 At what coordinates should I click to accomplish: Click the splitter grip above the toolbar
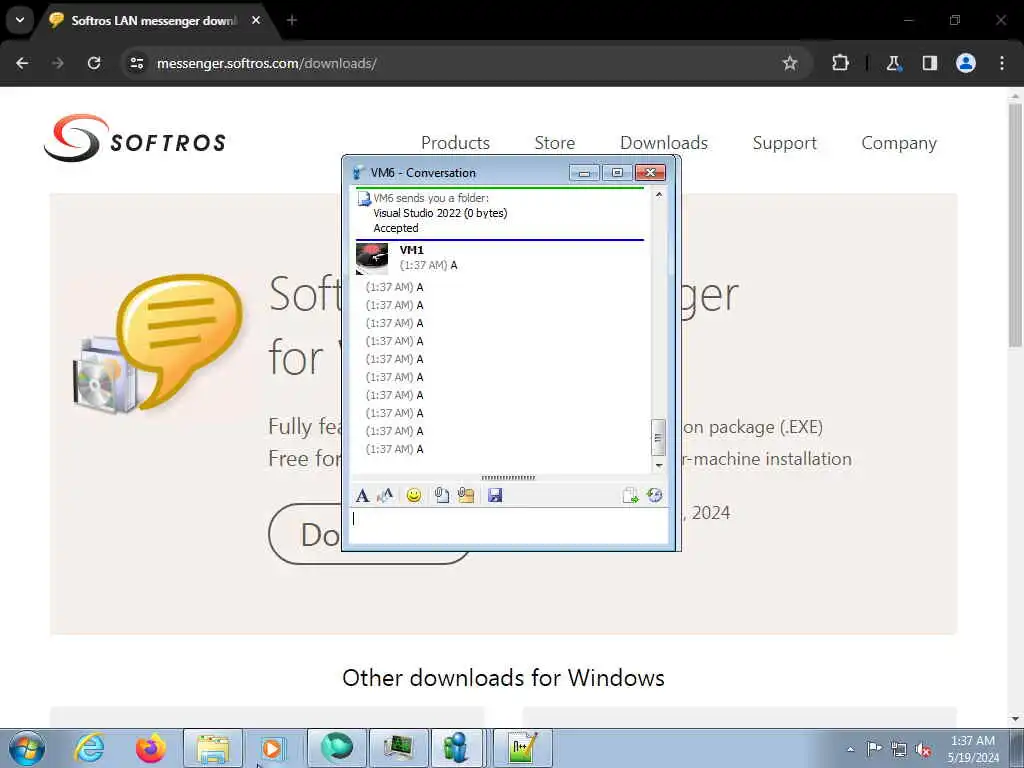point(508,477)
